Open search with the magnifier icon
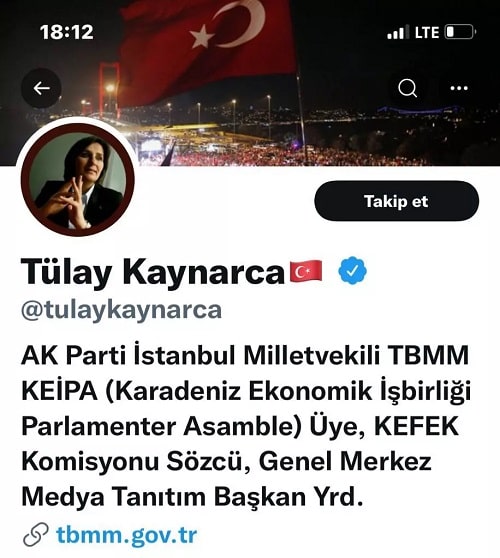The height and width of the screenshot is (558, 500). click(407, 88)
